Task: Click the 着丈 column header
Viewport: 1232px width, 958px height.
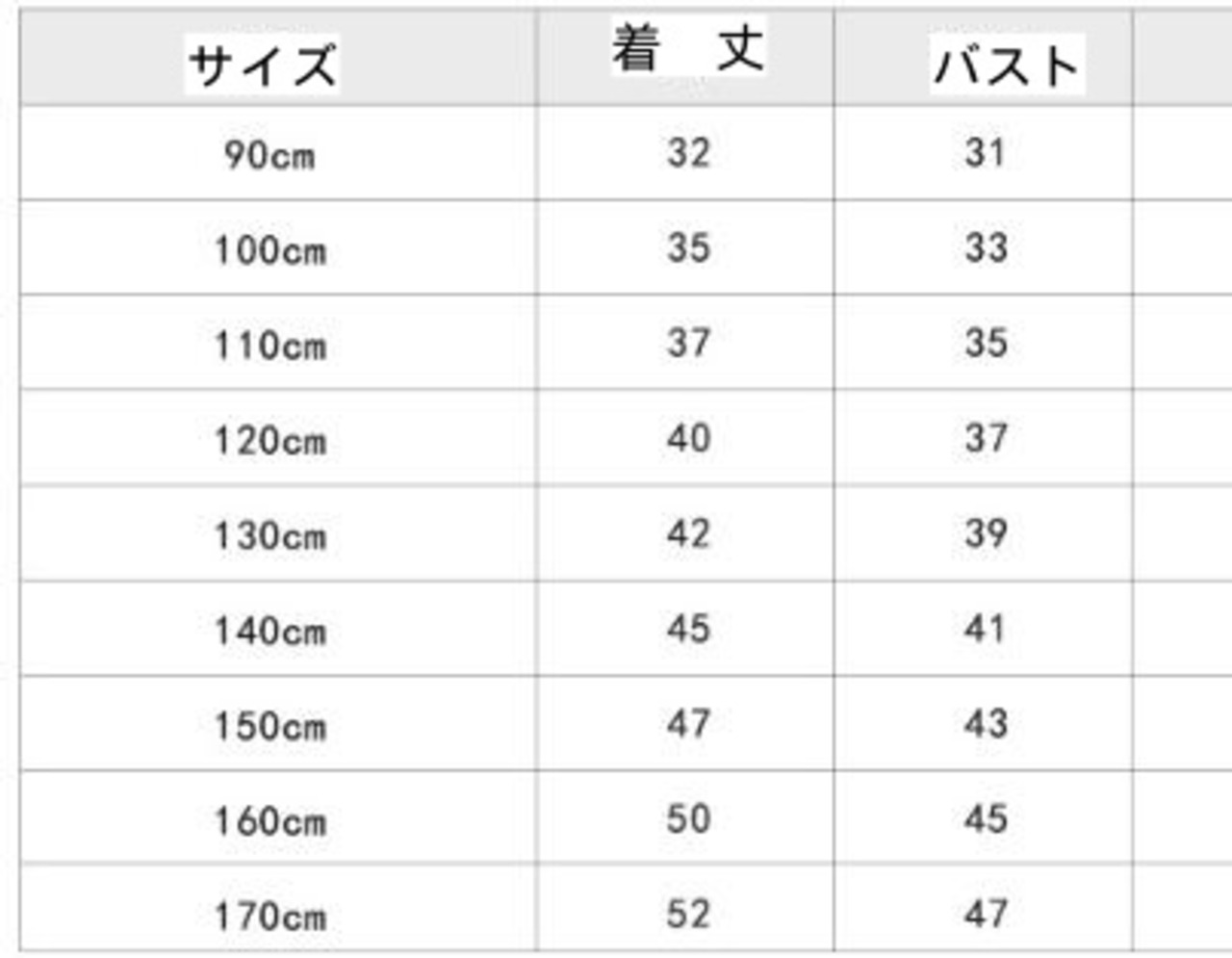Action: (x=689, y=48)
